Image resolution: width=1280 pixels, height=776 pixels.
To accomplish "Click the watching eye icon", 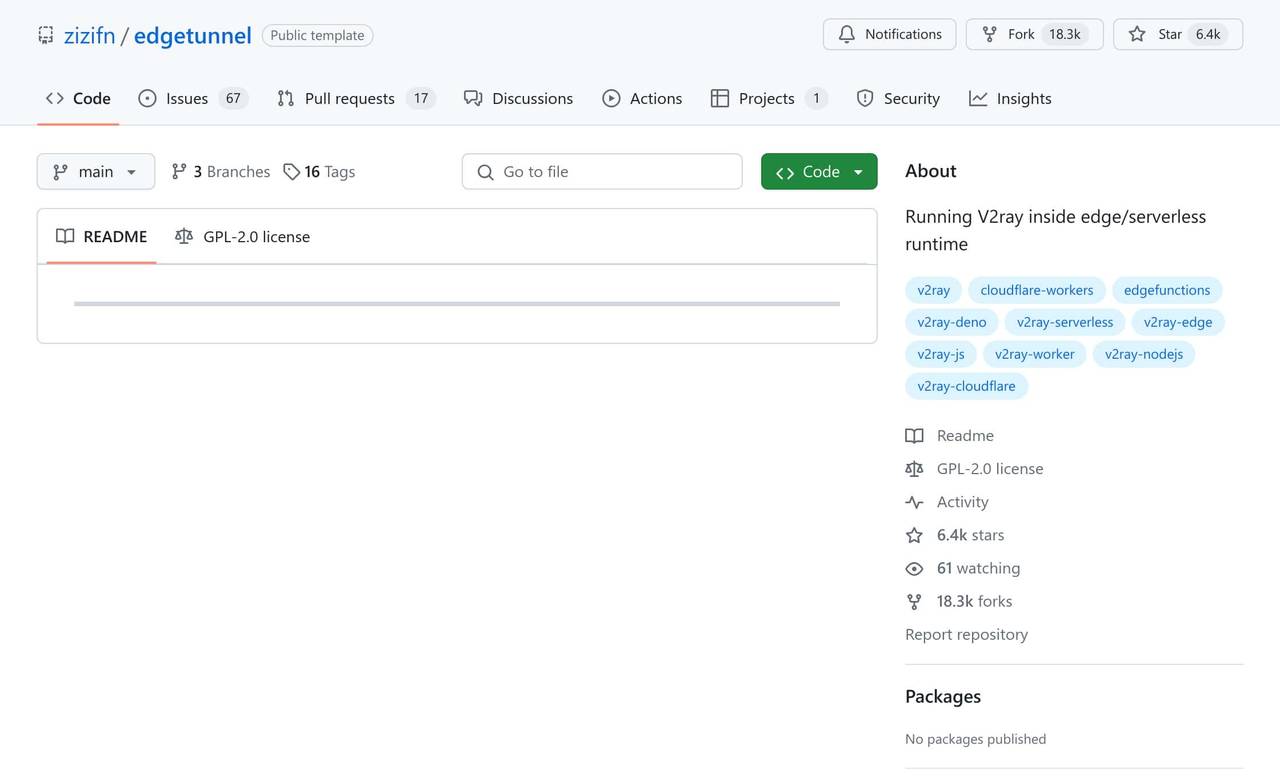I will click(914, 568).
